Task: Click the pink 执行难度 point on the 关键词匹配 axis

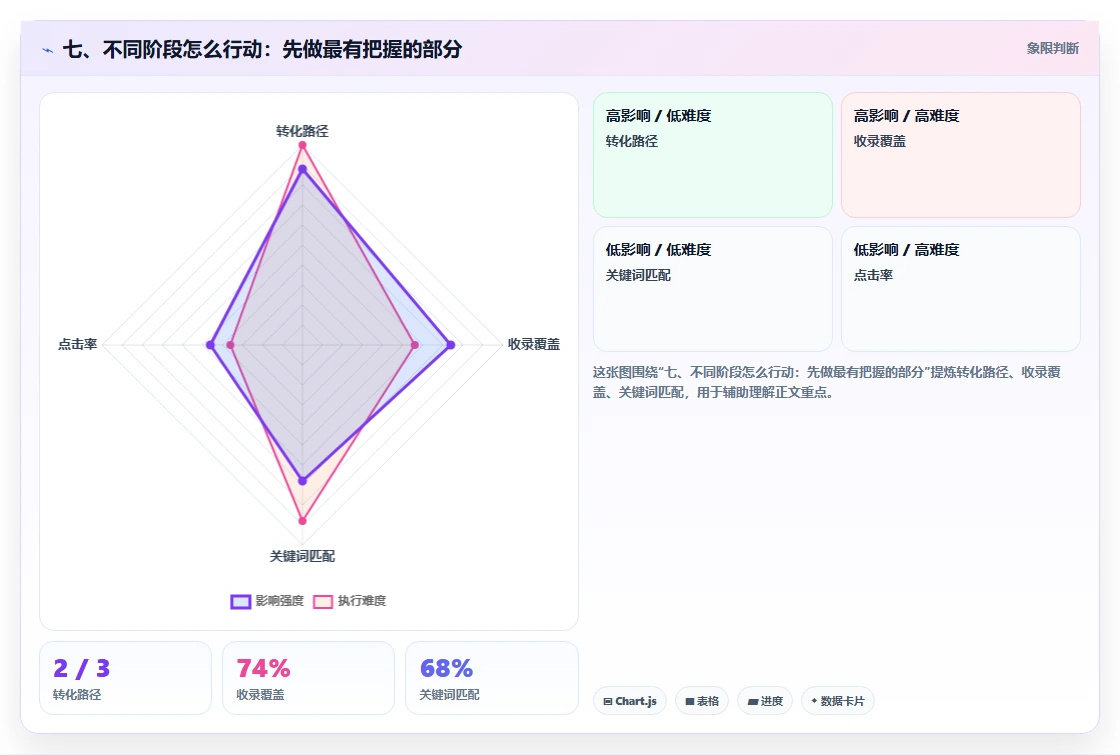Action: (302, 521)
